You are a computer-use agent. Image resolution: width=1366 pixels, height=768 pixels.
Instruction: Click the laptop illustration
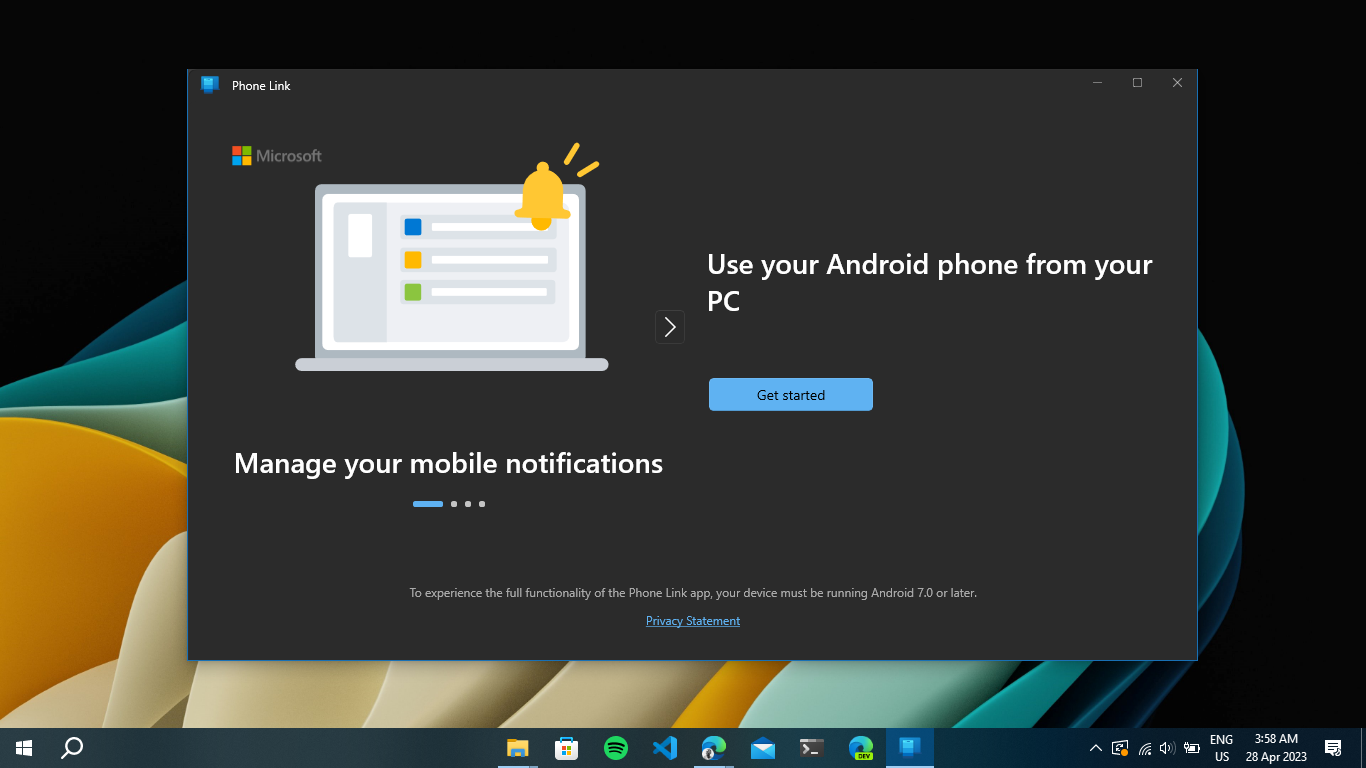coord(452,277)
